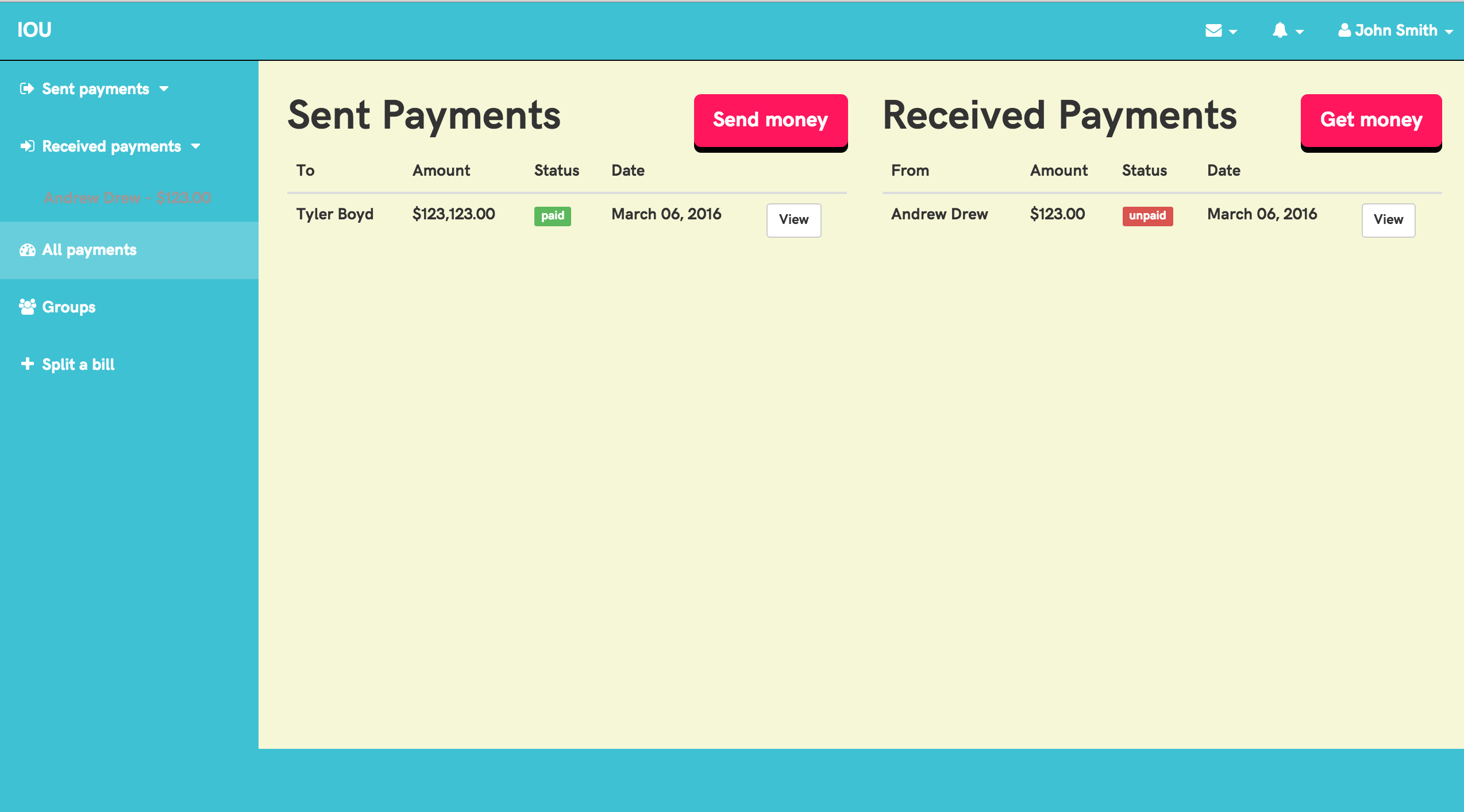Open the John Smith account dropdown

(x=1396, y=30)
